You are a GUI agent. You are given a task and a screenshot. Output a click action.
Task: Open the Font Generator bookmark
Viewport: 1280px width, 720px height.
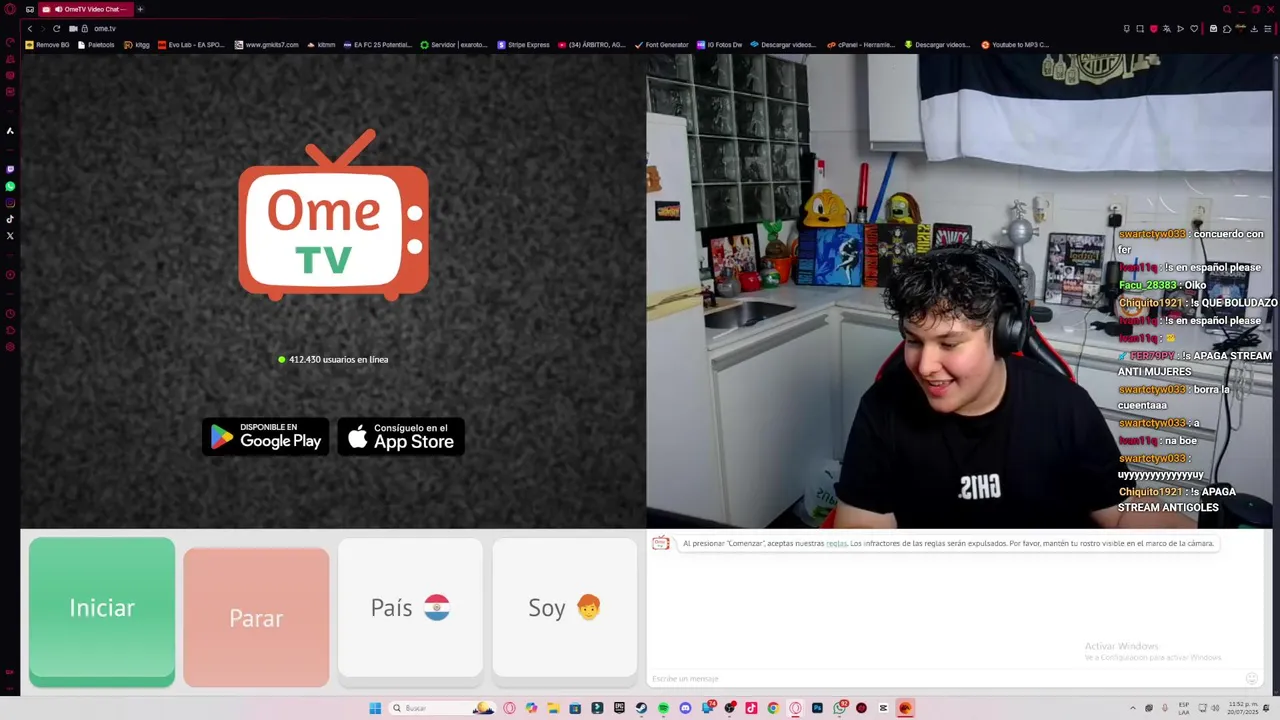pyautogui.click(x=662, y=45)
